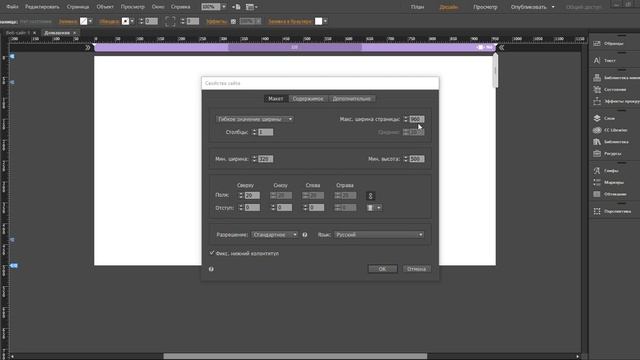Screen dimensions: 640x360
Task: Click the horizontal scrollbar at bottom
Action: coord(295,356)
